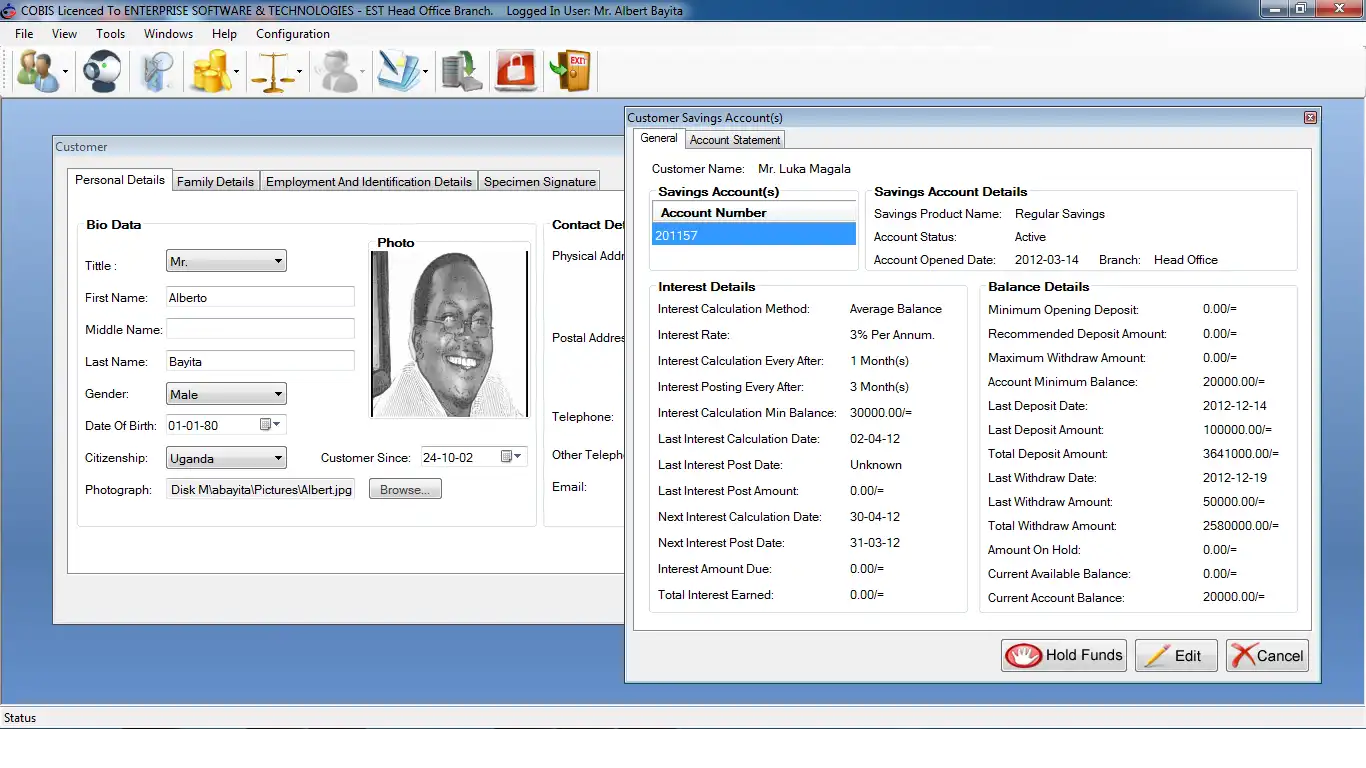Click the red padlock lock toolbar icon
1366x768 pixels.
point(516,71)
